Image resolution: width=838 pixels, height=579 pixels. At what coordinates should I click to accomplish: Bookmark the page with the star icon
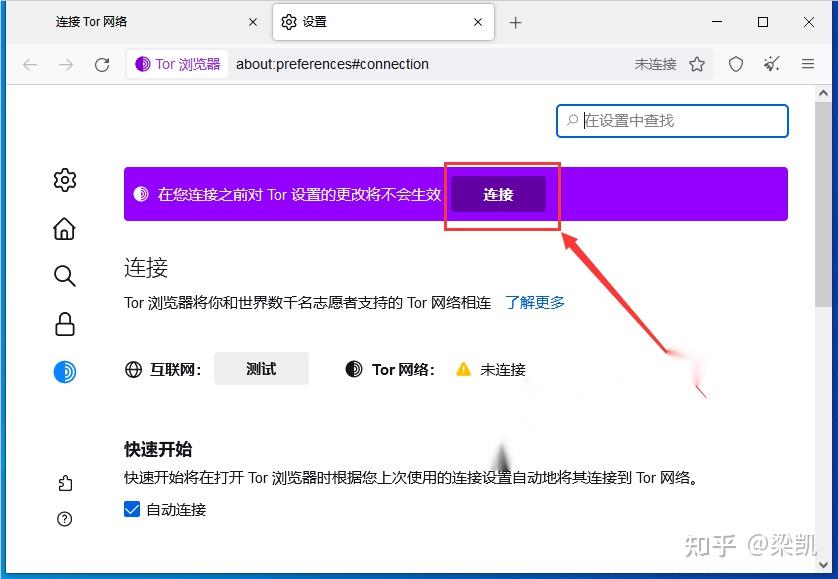pyautogui.click(x=699, y=63)
